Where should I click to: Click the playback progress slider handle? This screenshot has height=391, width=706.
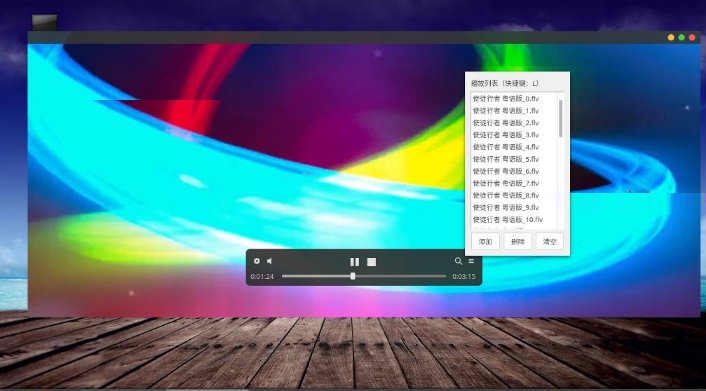[x=353, y=276]
